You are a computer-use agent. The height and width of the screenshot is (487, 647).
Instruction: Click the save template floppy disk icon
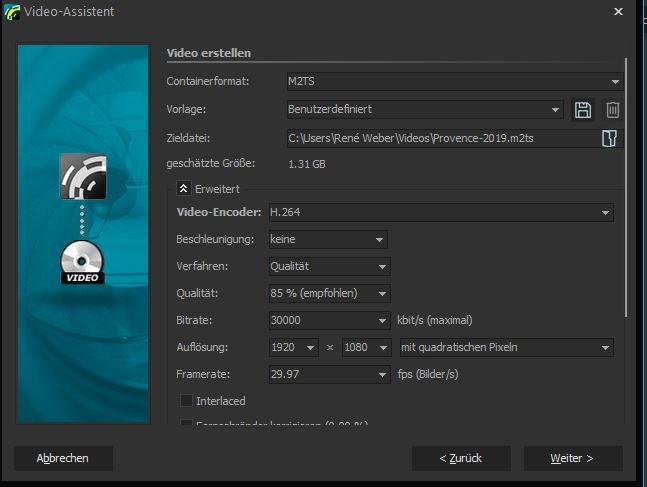pyautogui.click(x=583, y=109)
